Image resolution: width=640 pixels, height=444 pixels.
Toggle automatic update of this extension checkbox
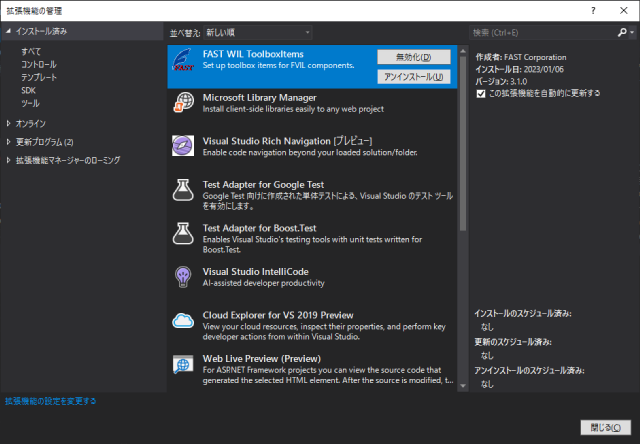coord(481,93)
